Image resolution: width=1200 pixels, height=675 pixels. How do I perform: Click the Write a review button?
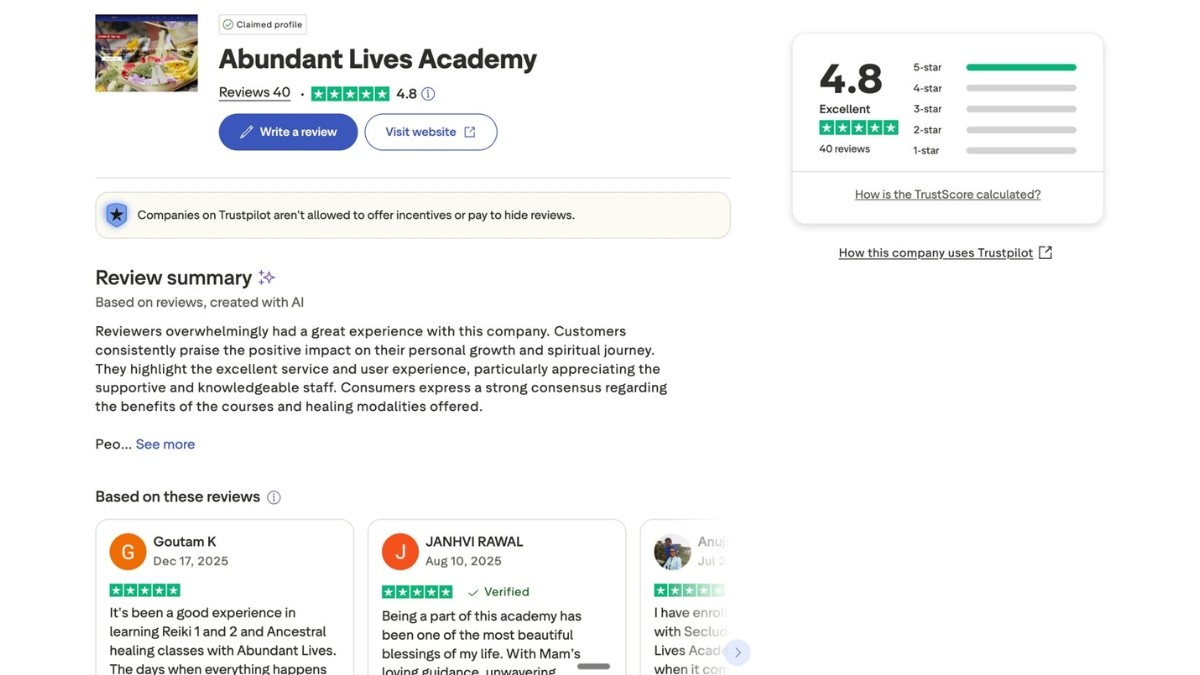288,132
